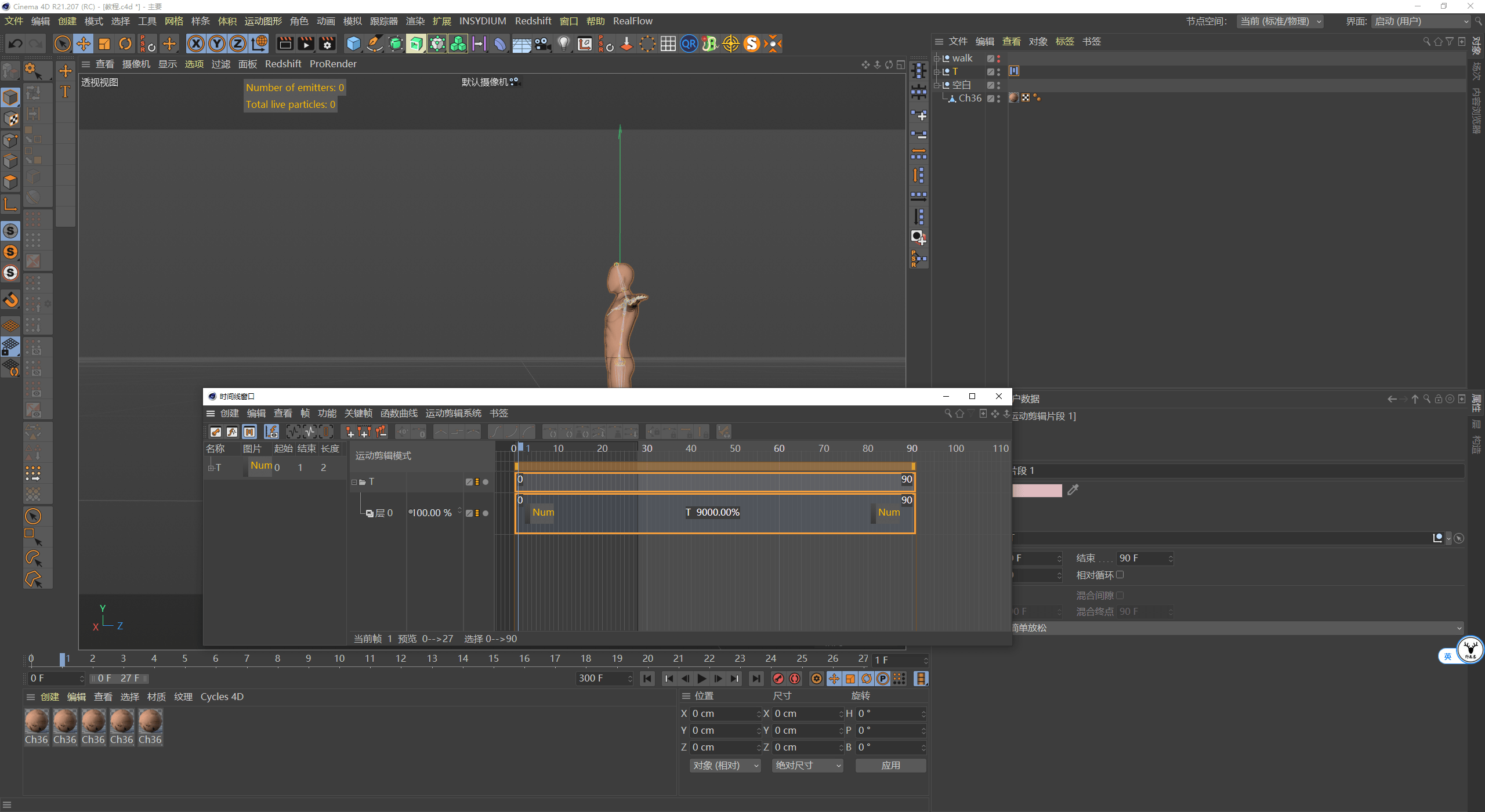Add a Light object from toolbar
Viewport: 1485px width, 812px height.
(x=563, y=43)
